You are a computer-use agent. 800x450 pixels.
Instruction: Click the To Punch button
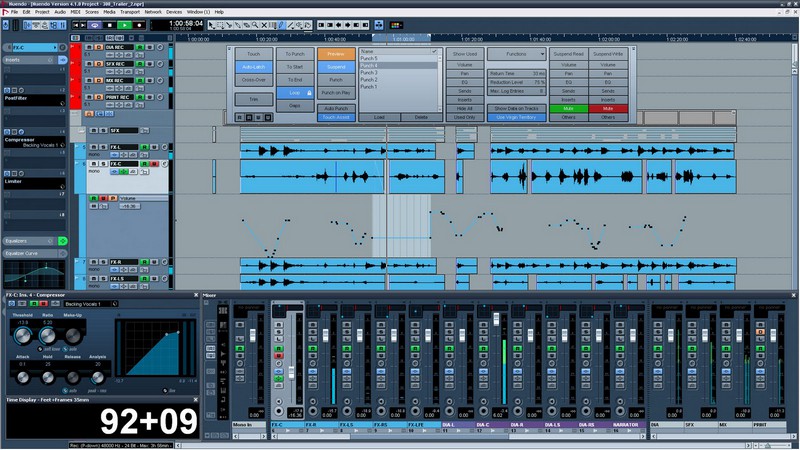[295, 53]
